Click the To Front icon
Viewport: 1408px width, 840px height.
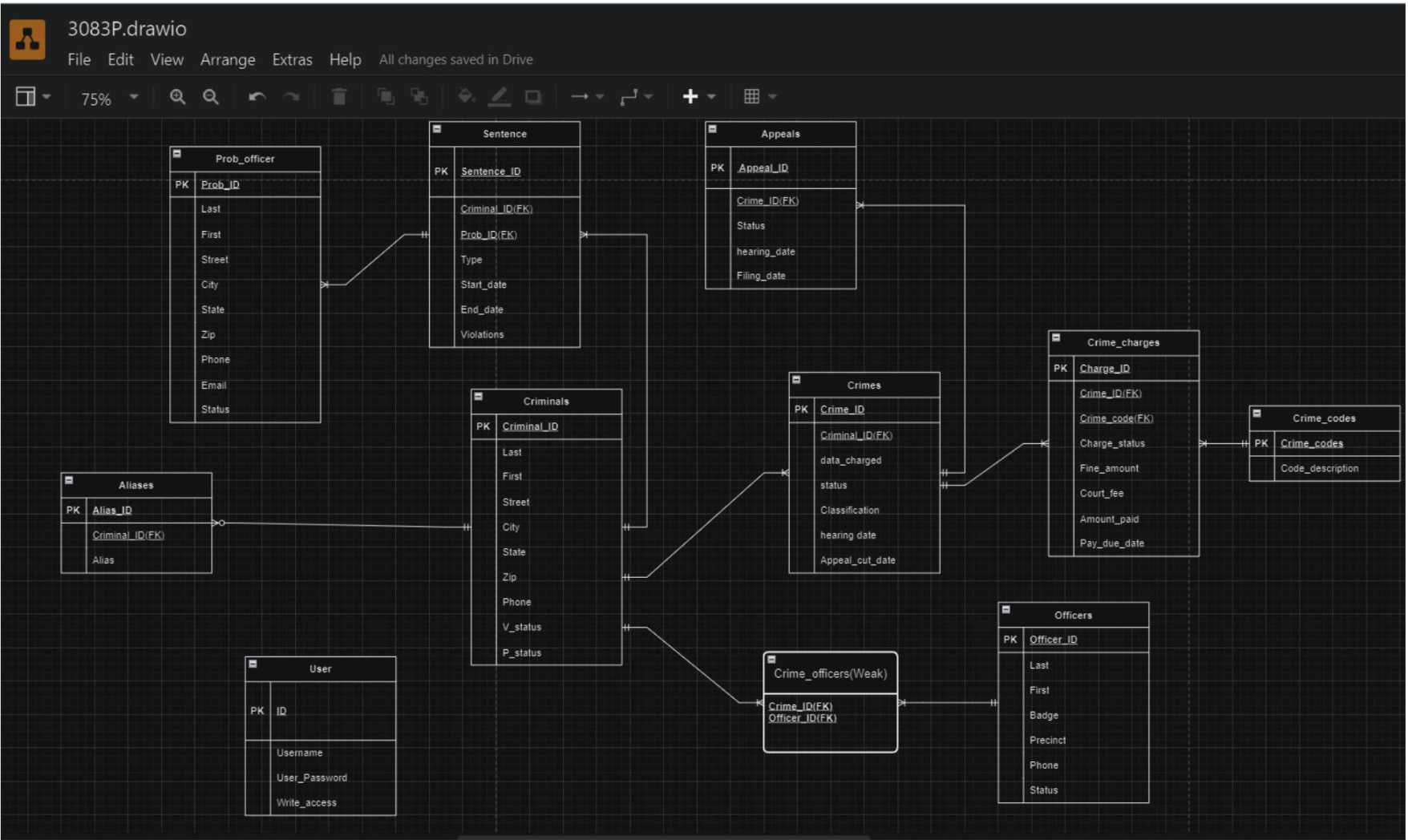coord(386,97)
